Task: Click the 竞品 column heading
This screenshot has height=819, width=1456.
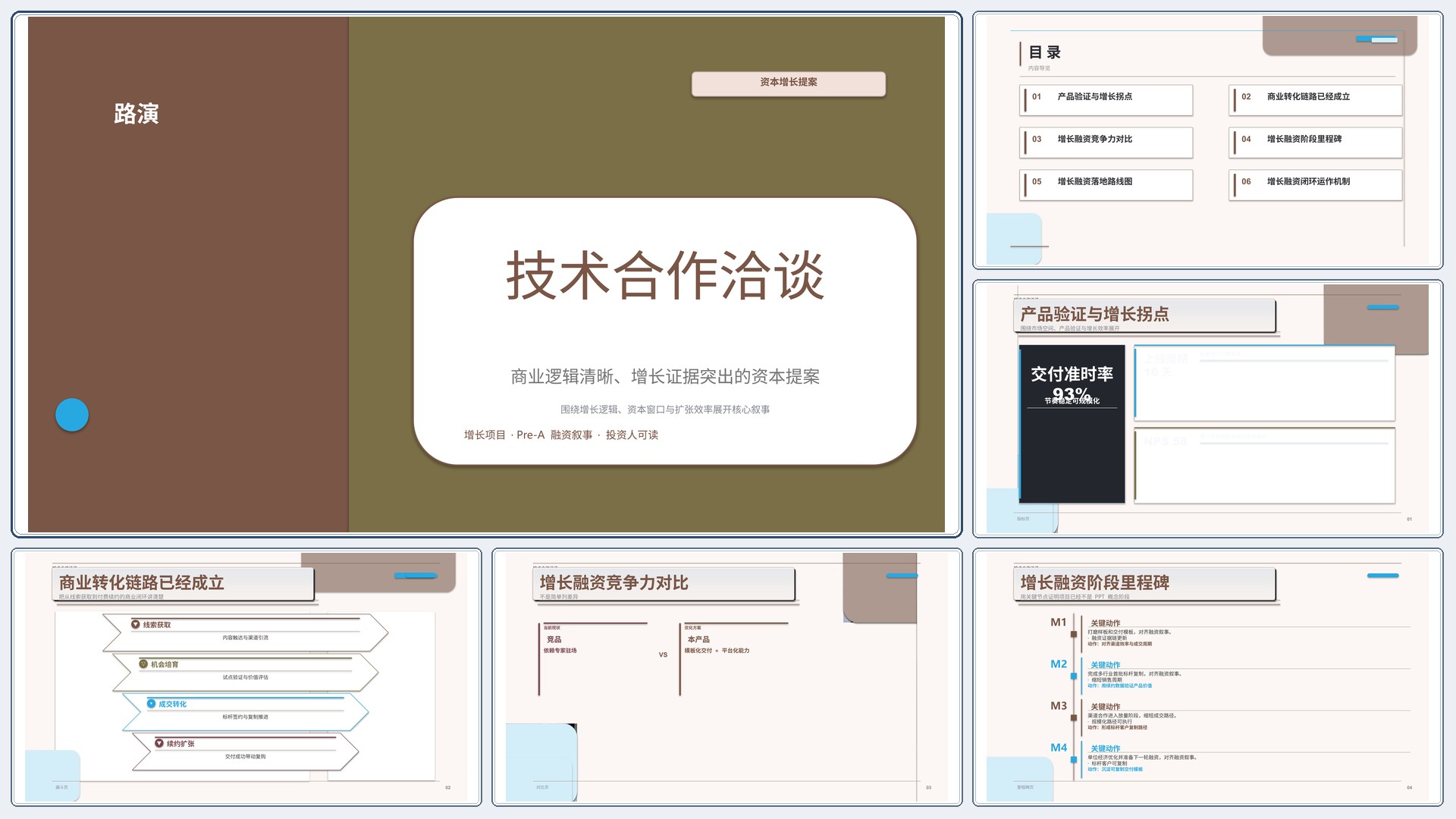Action: (554, 639)
